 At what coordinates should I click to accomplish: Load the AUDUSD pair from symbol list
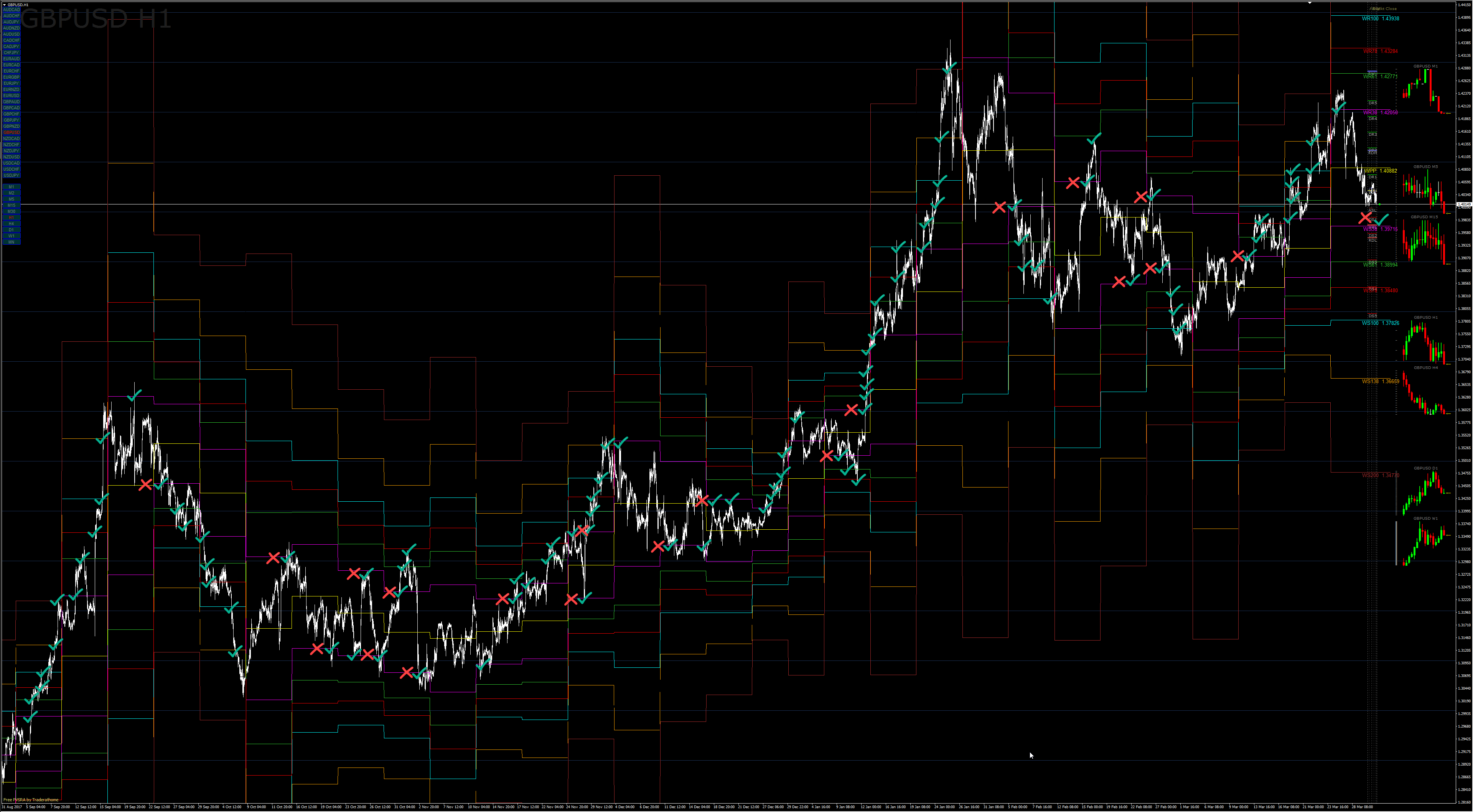12,34
